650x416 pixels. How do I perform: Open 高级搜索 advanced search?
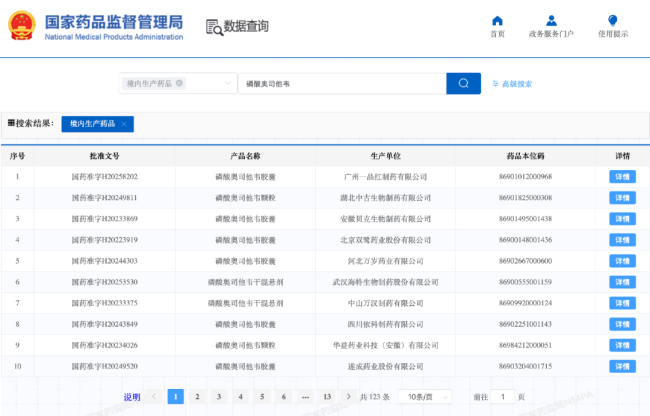pyautogui.click(x=516, y=84)
